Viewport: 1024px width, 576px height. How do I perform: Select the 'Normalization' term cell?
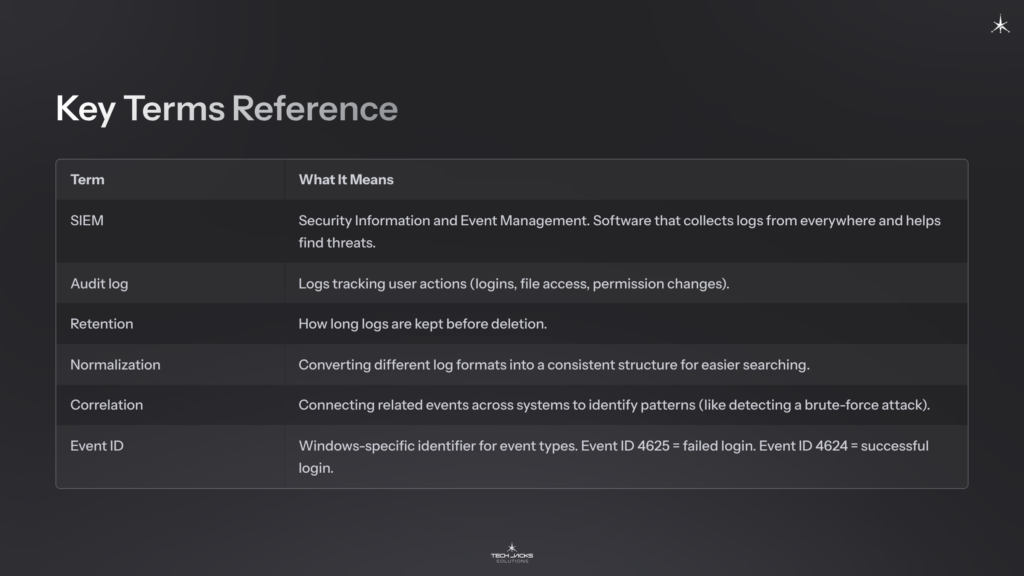pos(114,364)
